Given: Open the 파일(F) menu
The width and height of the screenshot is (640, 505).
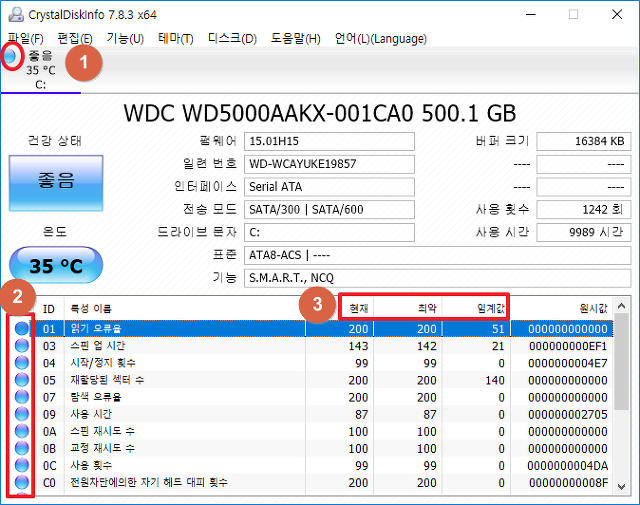Looking at the screenshot, I should point(25,39).
